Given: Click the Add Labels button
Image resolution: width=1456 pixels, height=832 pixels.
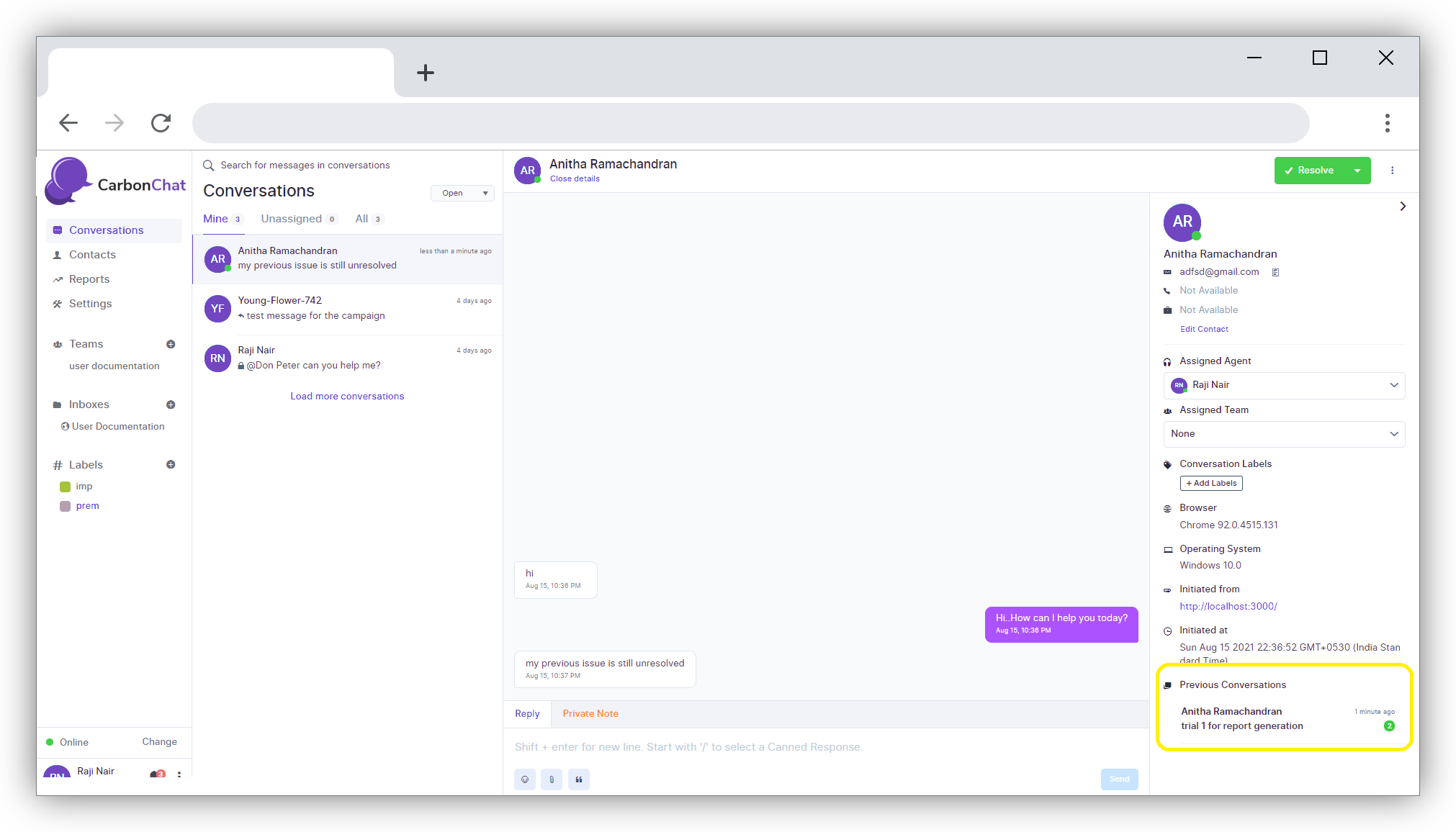Looking at the screenshot, I should click(x=1211, y=483).
